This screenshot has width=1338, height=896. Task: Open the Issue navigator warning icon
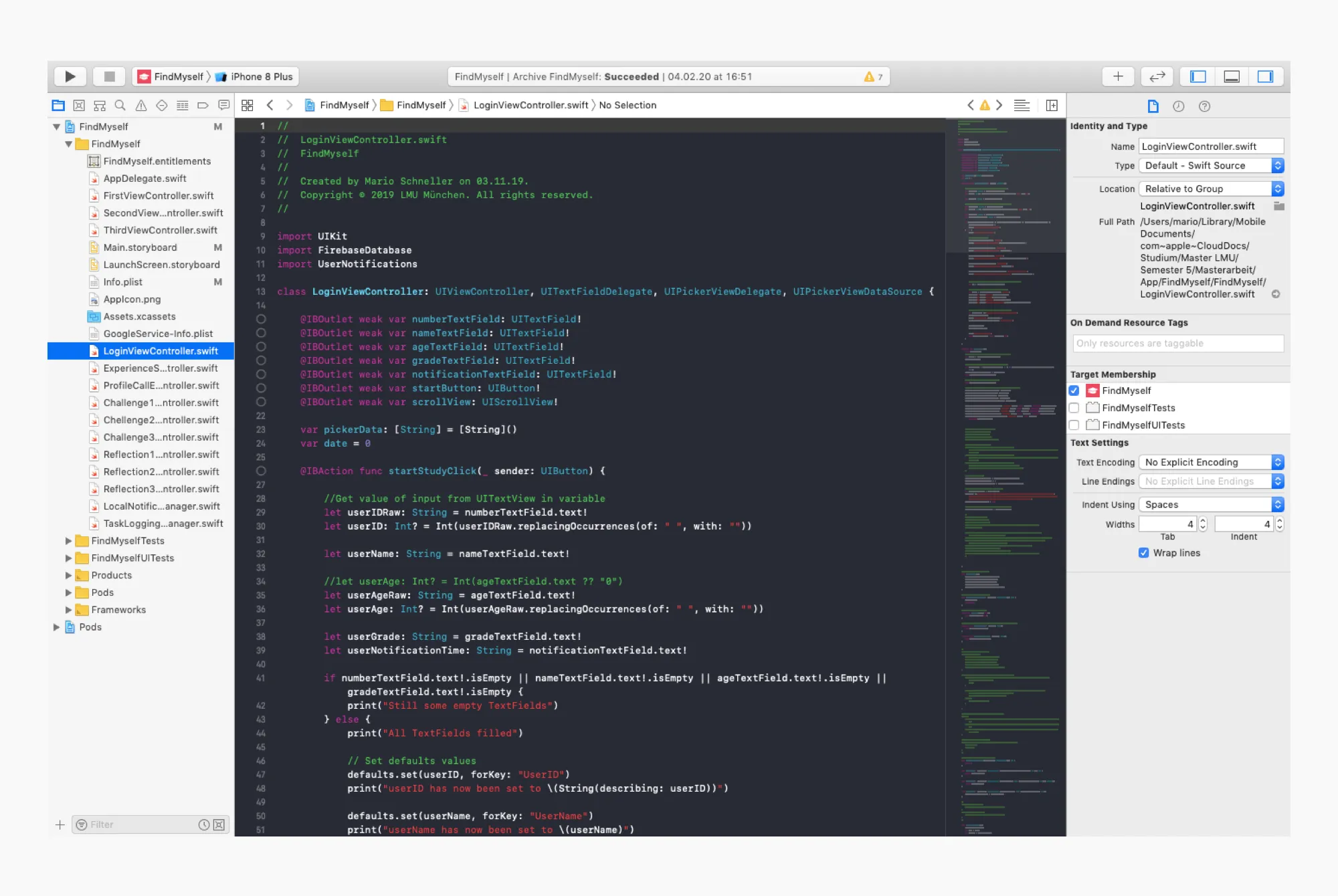141,106
